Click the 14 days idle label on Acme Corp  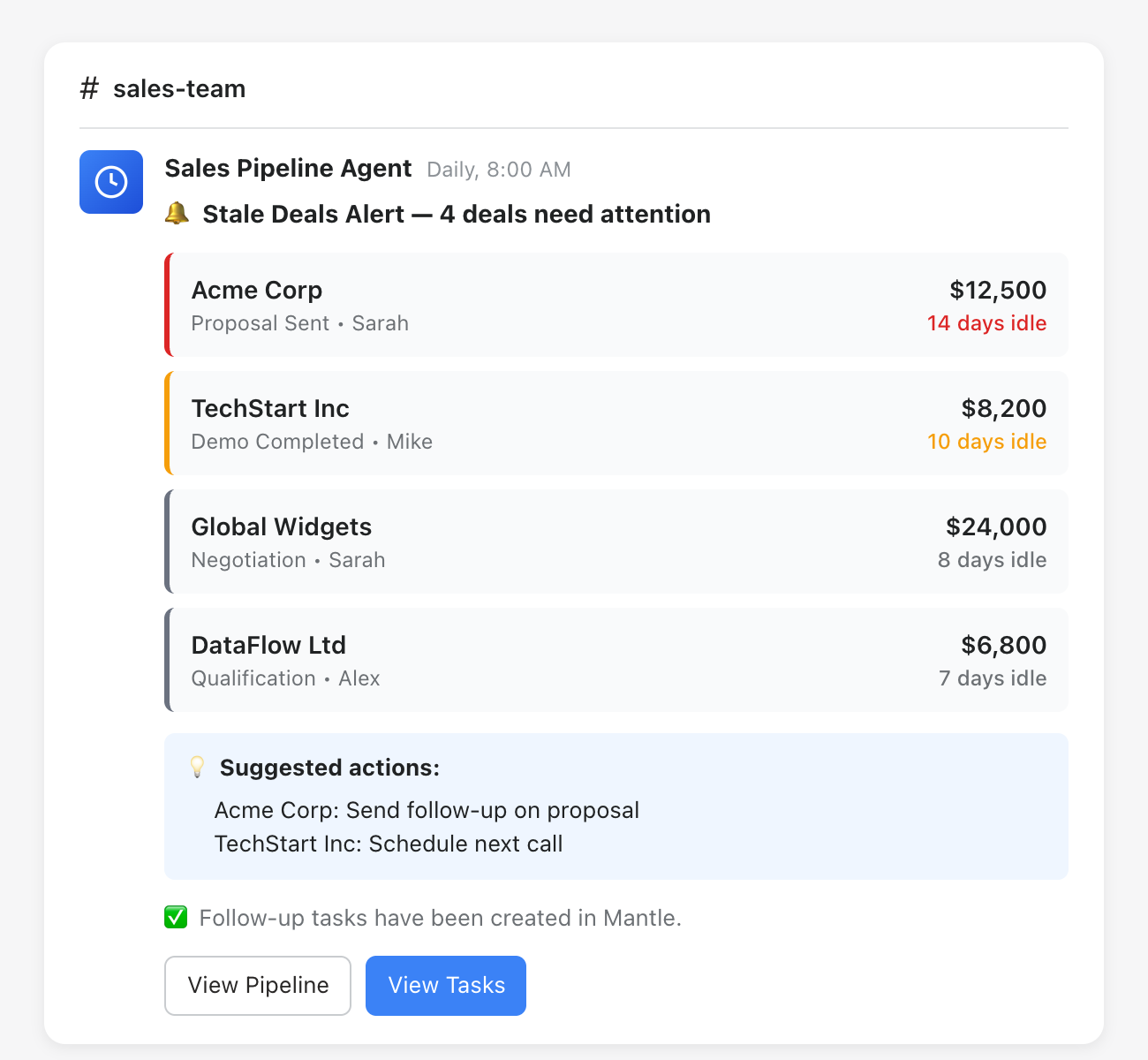986,323
